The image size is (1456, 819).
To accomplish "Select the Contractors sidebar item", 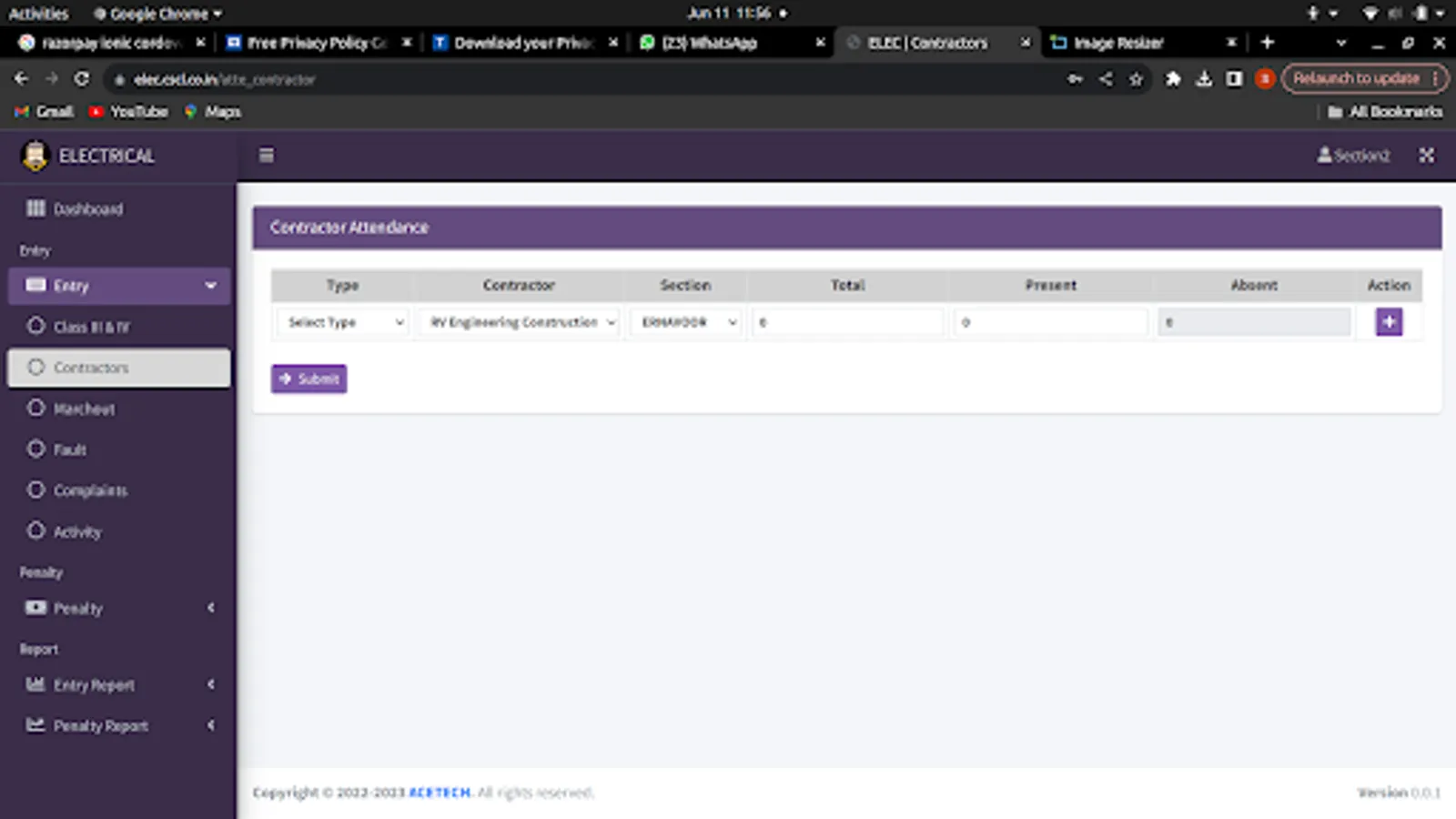I will coord(118,368).
